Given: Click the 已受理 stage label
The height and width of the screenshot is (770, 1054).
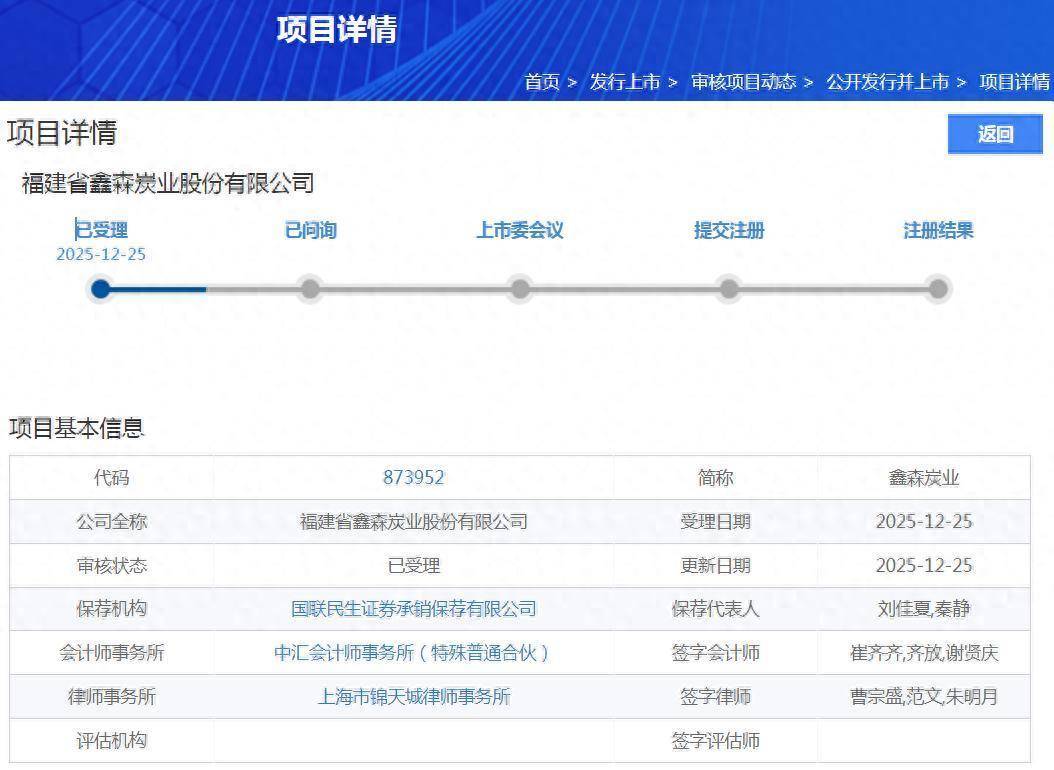Looking at the screenshot, I should pyautogui.click(x=102, y=231).
